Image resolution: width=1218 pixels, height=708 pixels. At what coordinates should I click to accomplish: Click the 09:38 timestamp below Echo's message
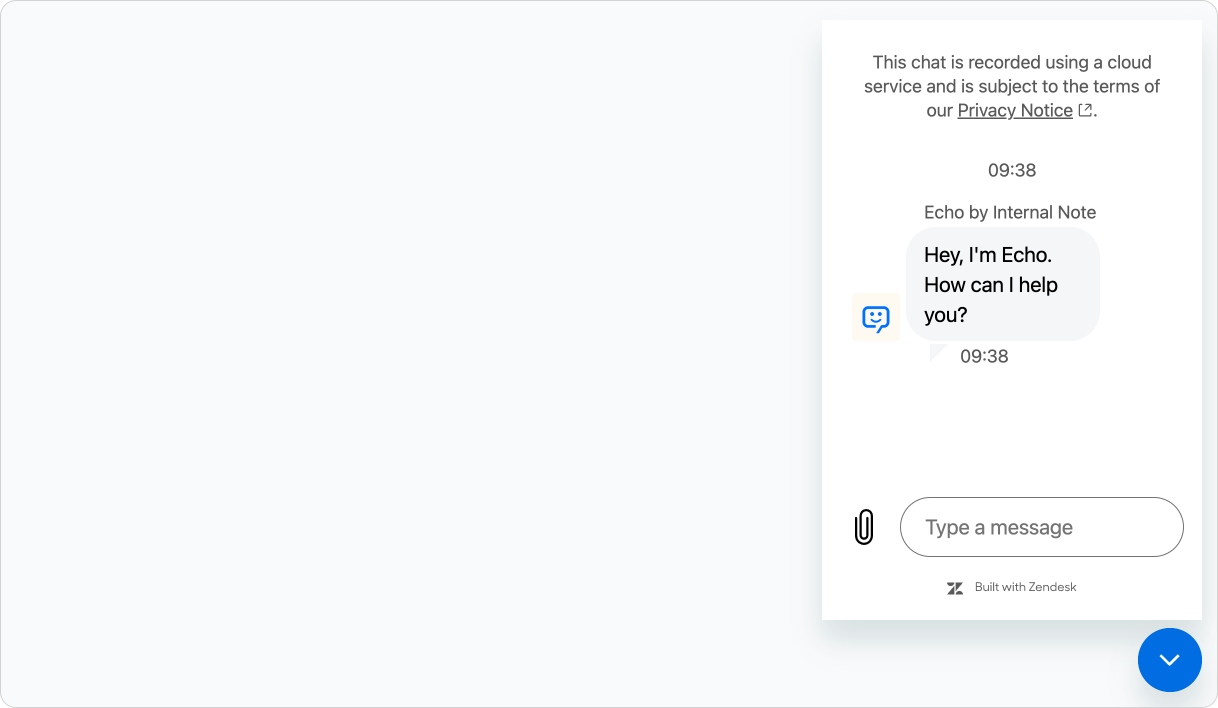pos(984,356)
